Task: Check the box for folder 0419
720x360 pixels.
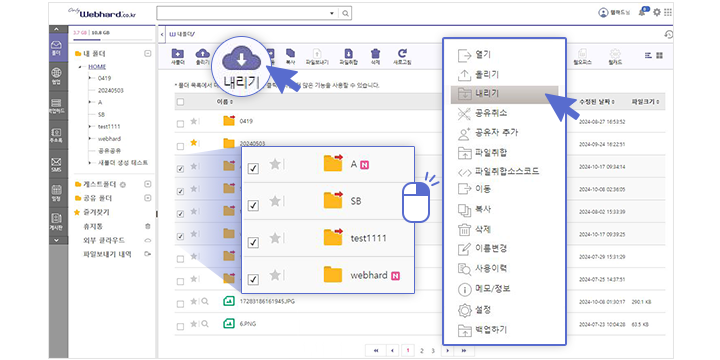Action: coord(180,123)
